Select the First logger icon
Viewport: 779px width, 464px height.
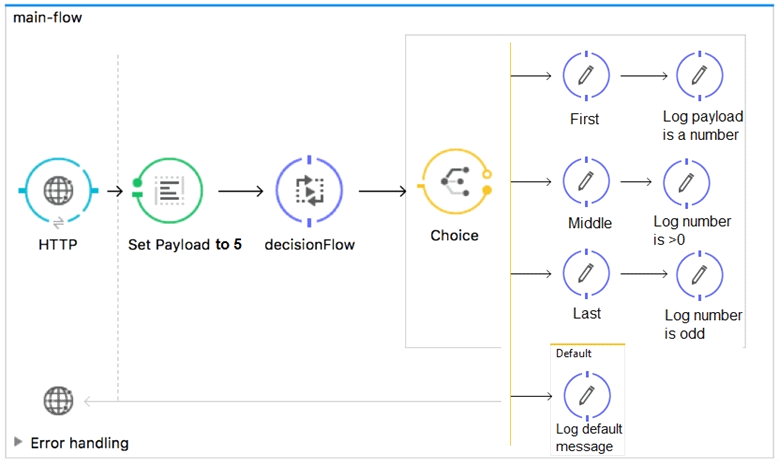[x=586, y=76]
